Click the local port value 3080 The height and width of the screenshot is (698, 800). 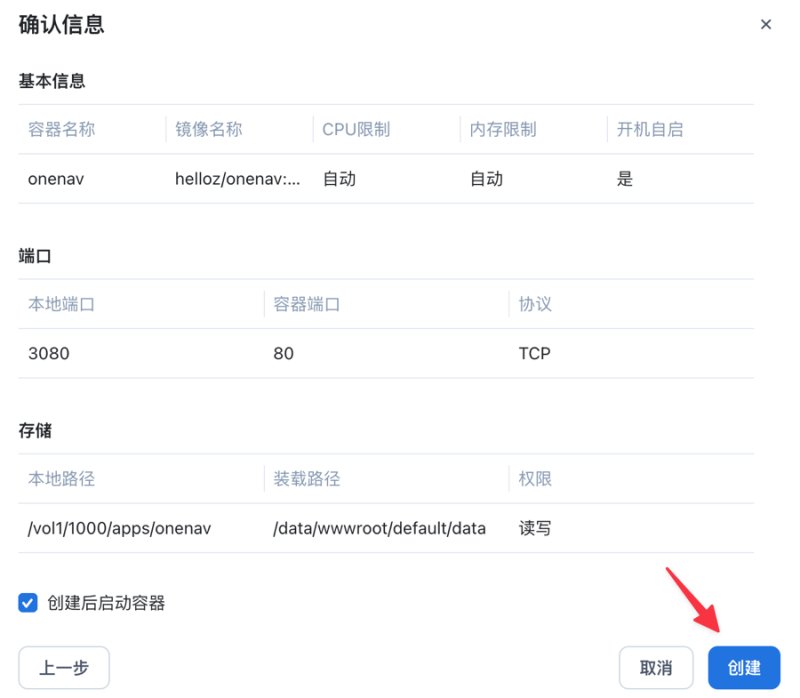tap(49, 354)
